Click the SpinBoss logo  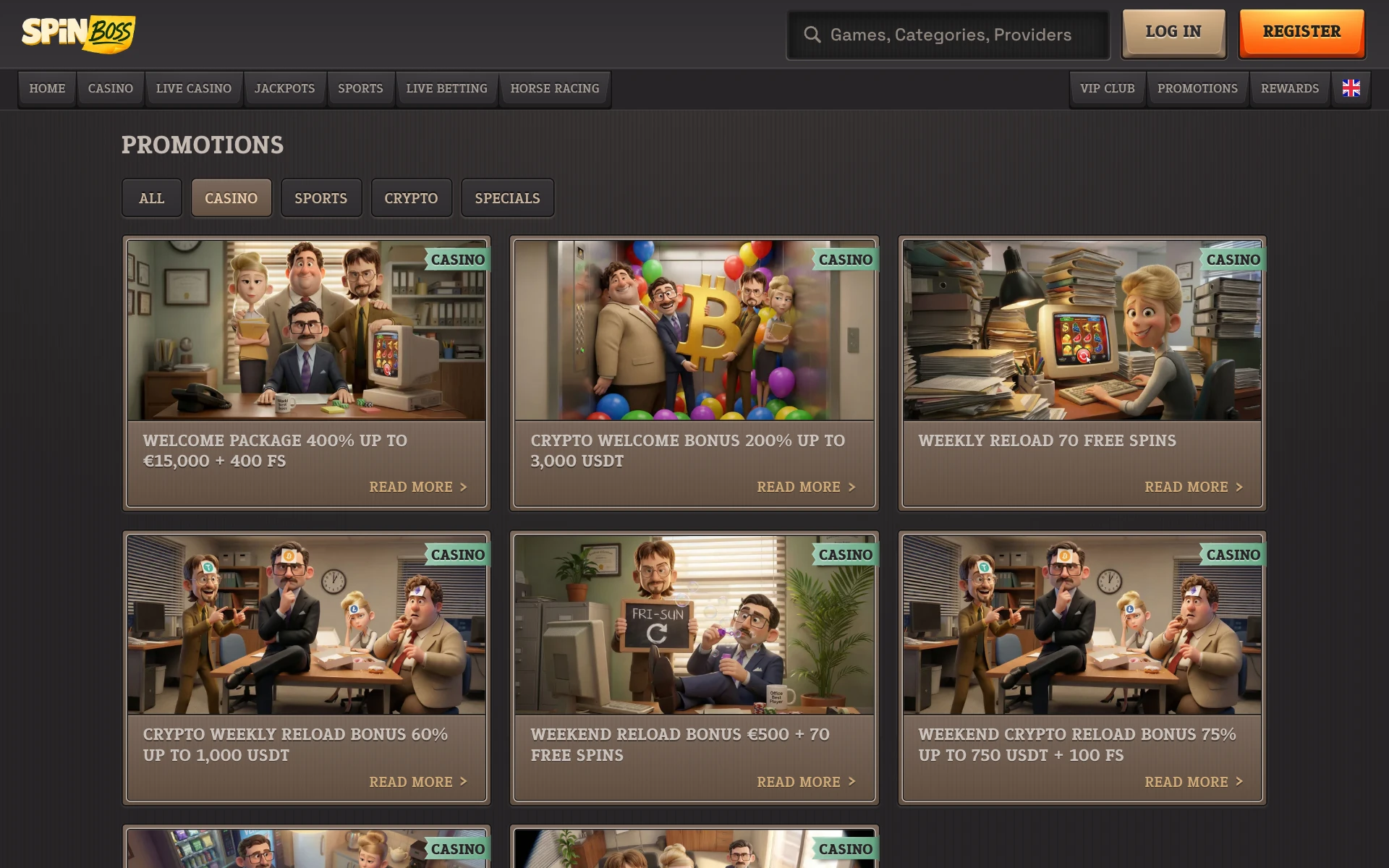click(x=78, y=33)
